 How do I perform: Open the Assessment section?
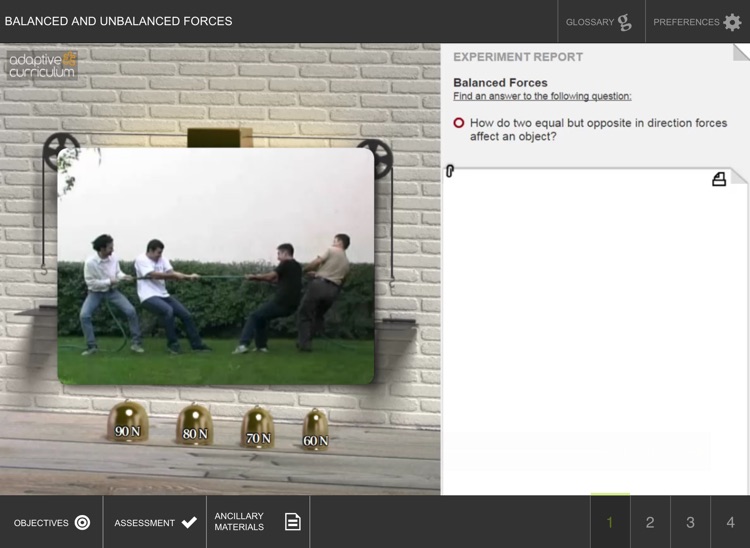[155, 522]
